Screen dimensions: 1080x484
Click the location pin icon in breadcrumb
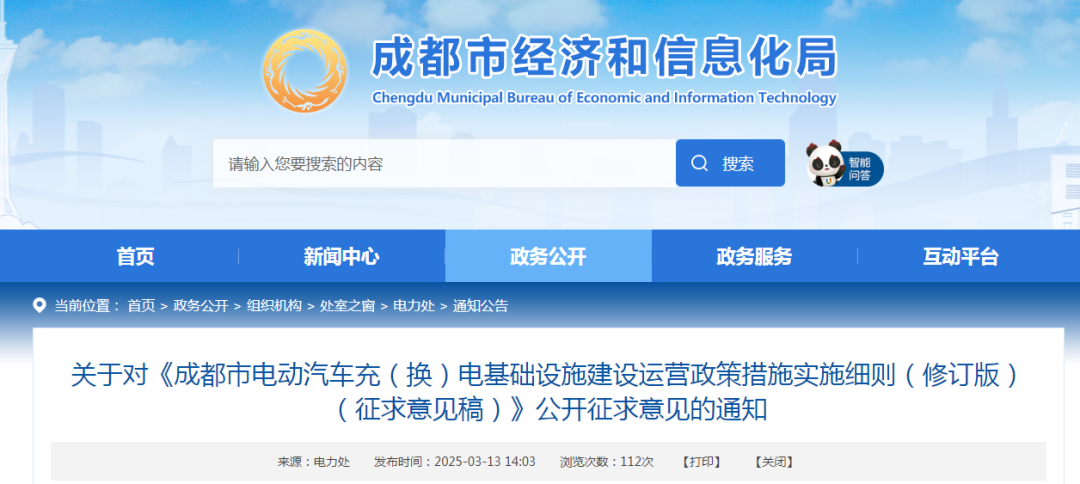click(39, 306)
